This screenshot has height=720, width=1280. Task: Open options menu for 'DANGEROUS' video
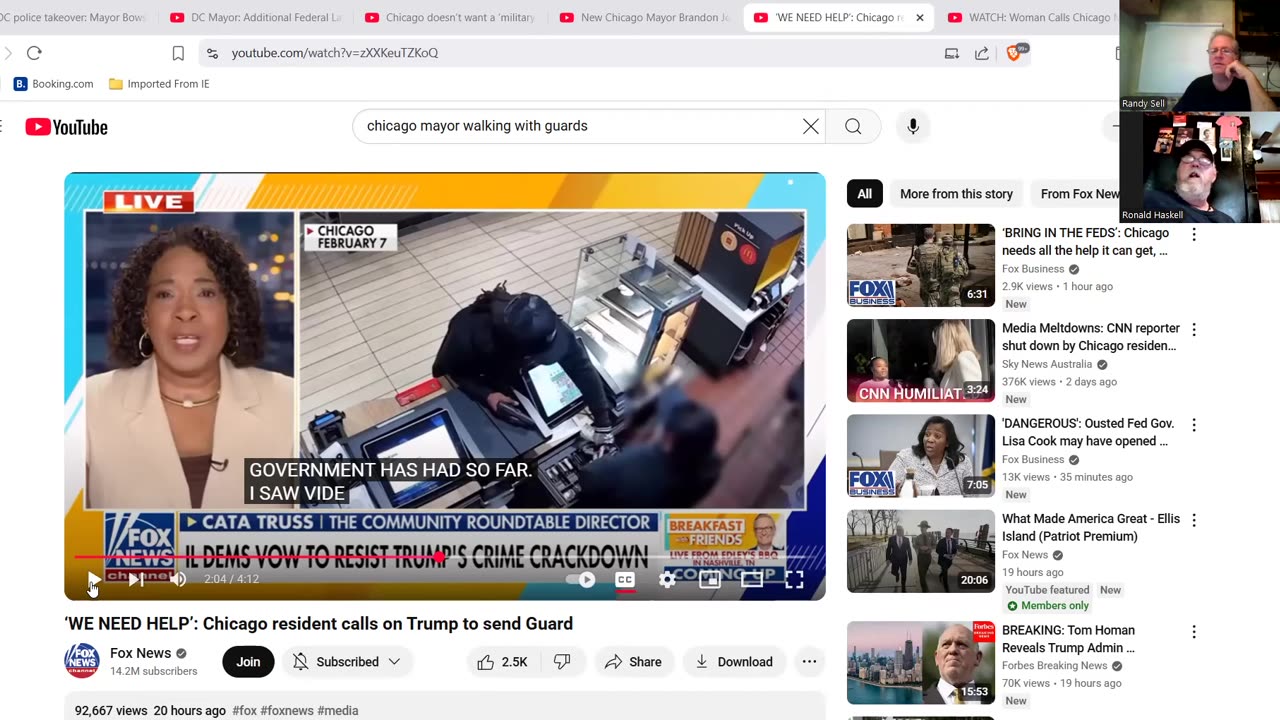click(1193, 425)
